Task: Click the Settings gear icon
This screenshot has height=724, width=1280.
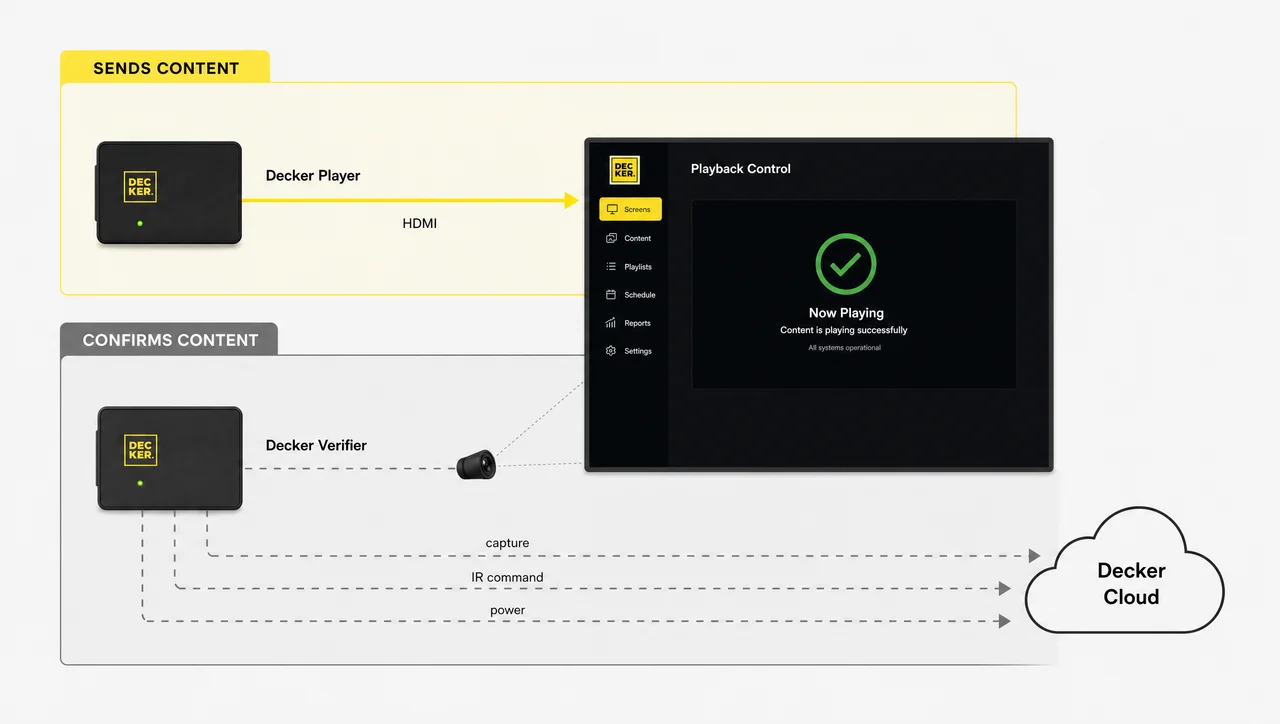Action: click(x=611, y=351)
